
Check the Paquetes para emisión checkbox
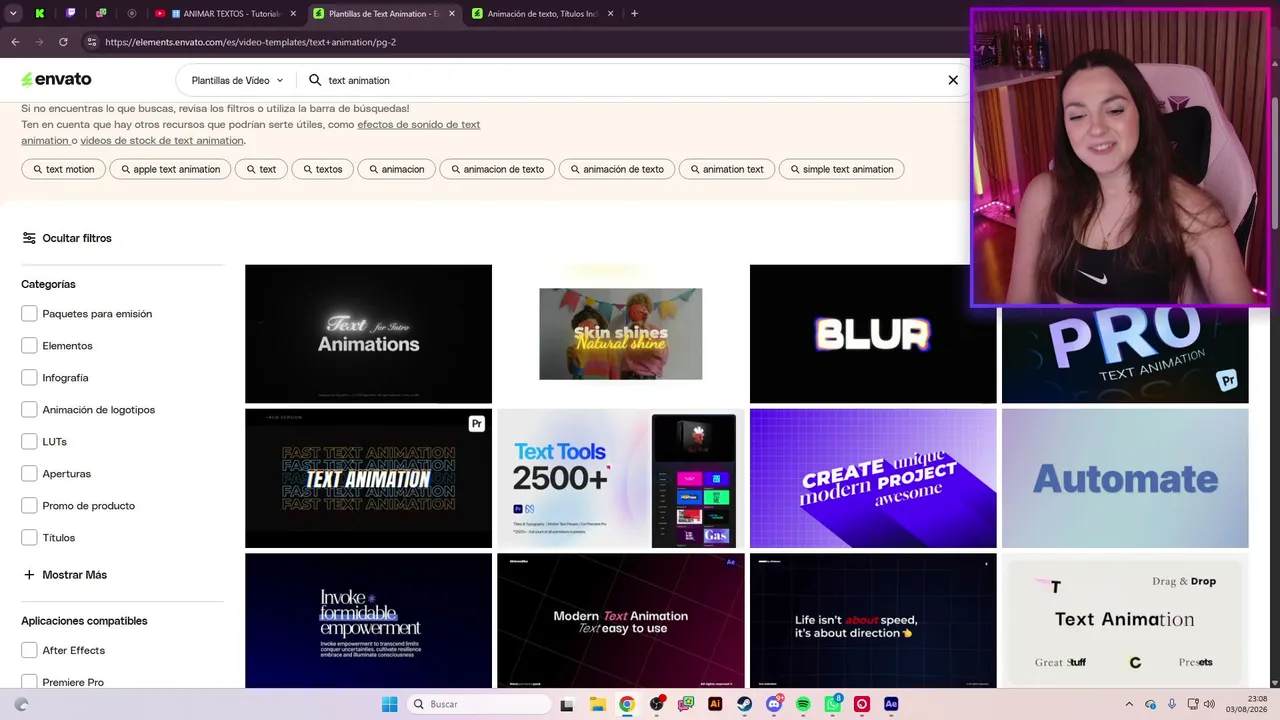(29, 314)
